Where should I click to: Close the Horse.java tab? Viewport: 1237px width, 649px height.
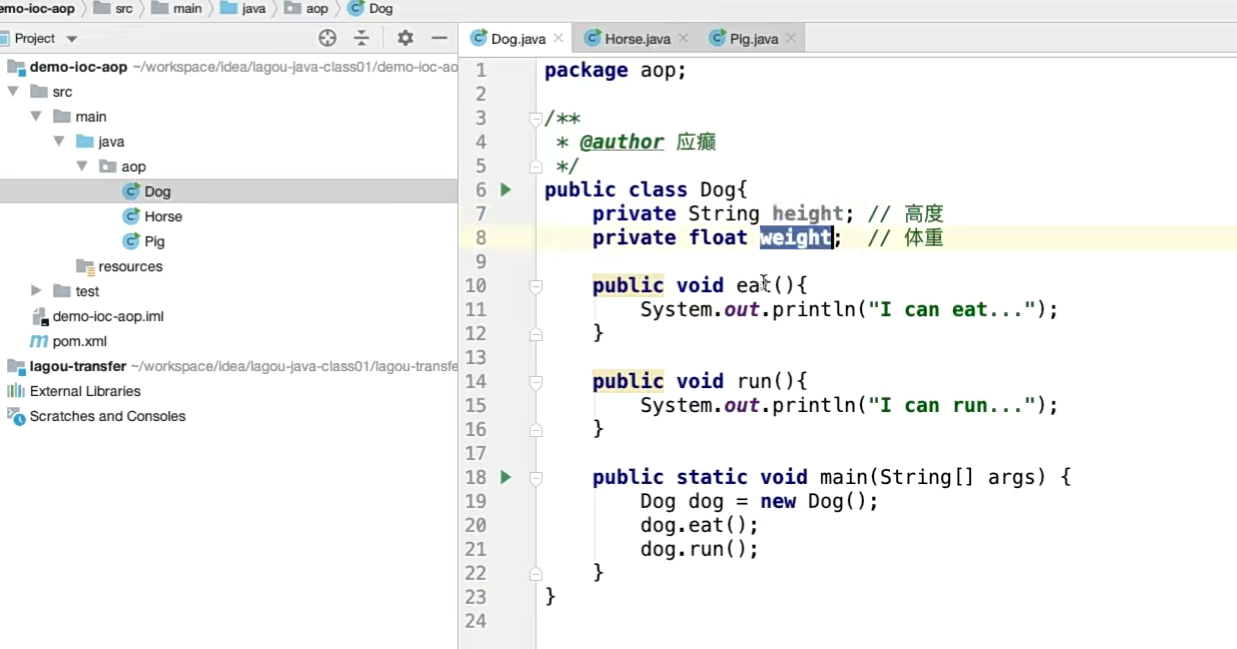point(683,39)
